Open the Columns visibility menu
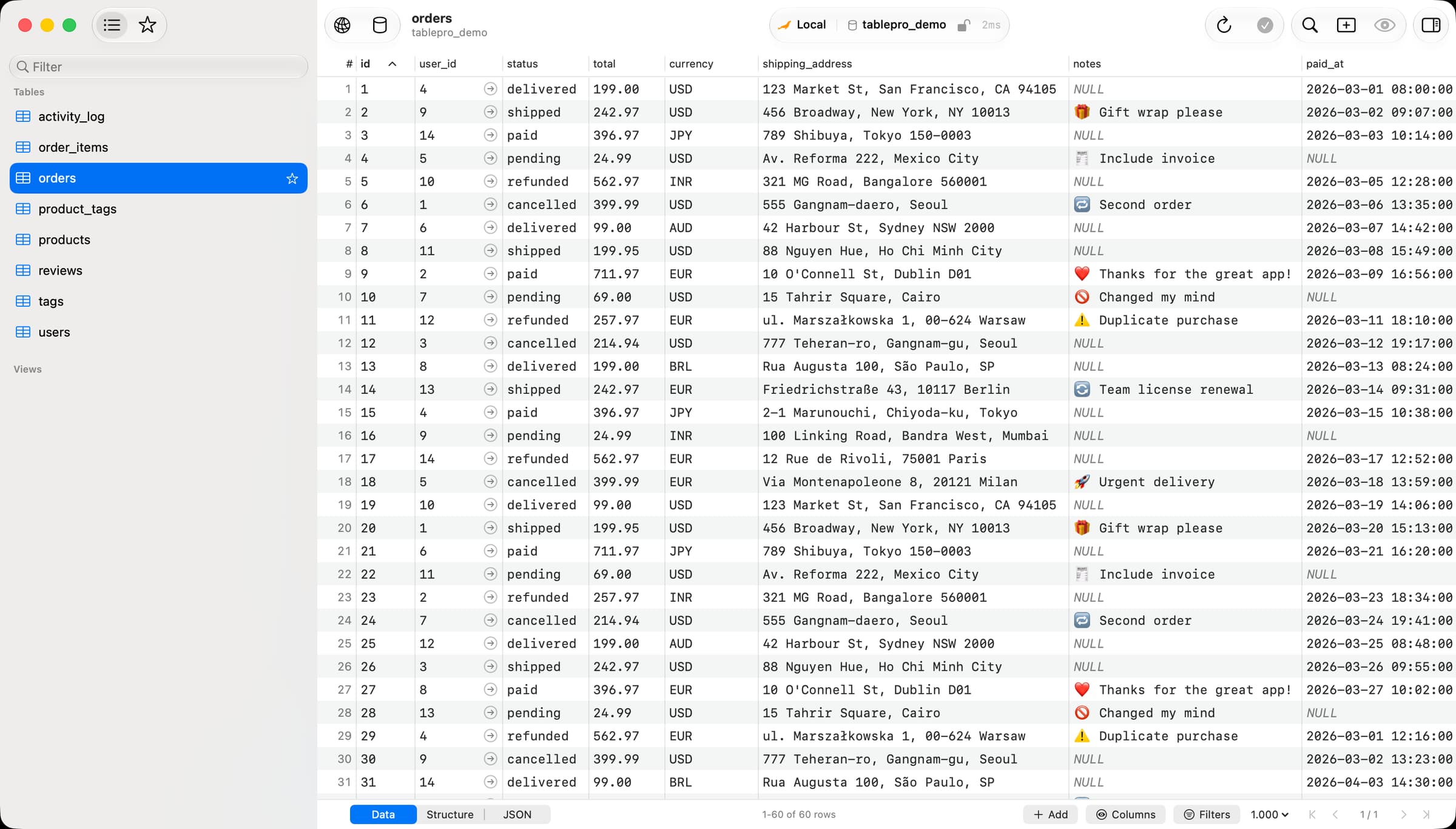This screenshot has width=1456, height=829. coord(1125,814)
